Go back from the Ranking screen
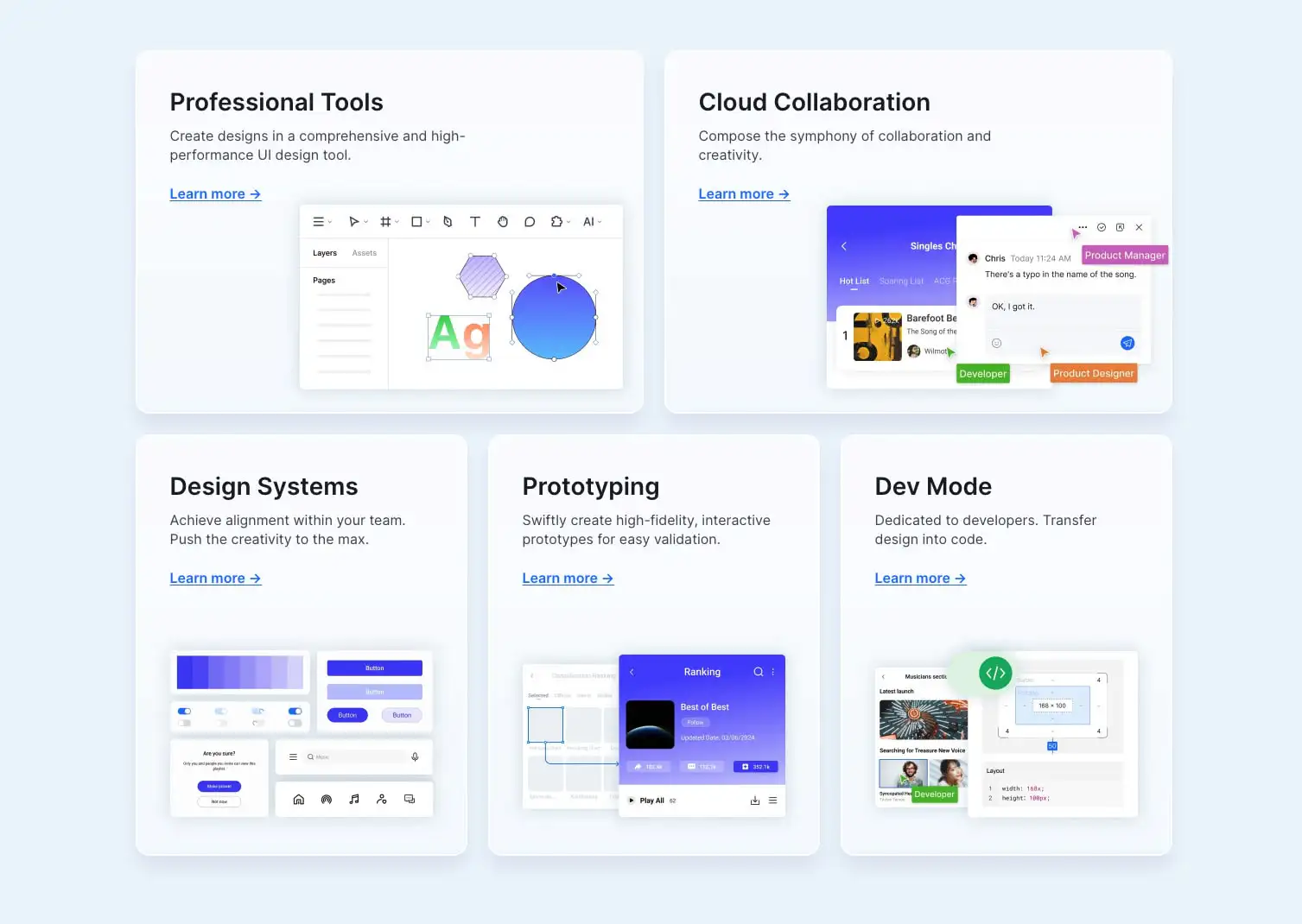The image size is (1302, 924). tap(632, 672)
